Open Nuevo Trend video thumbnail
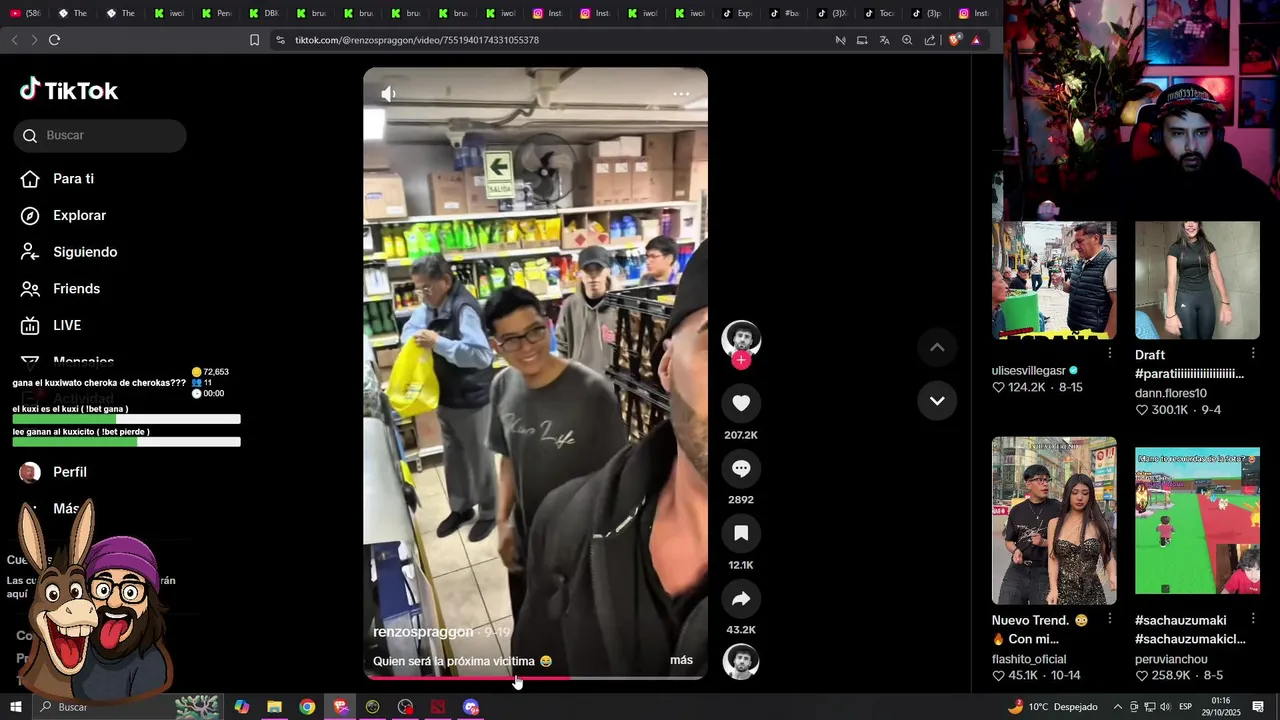The width and height of the screenshot is (1280, 720). [x=1054, y=520]
